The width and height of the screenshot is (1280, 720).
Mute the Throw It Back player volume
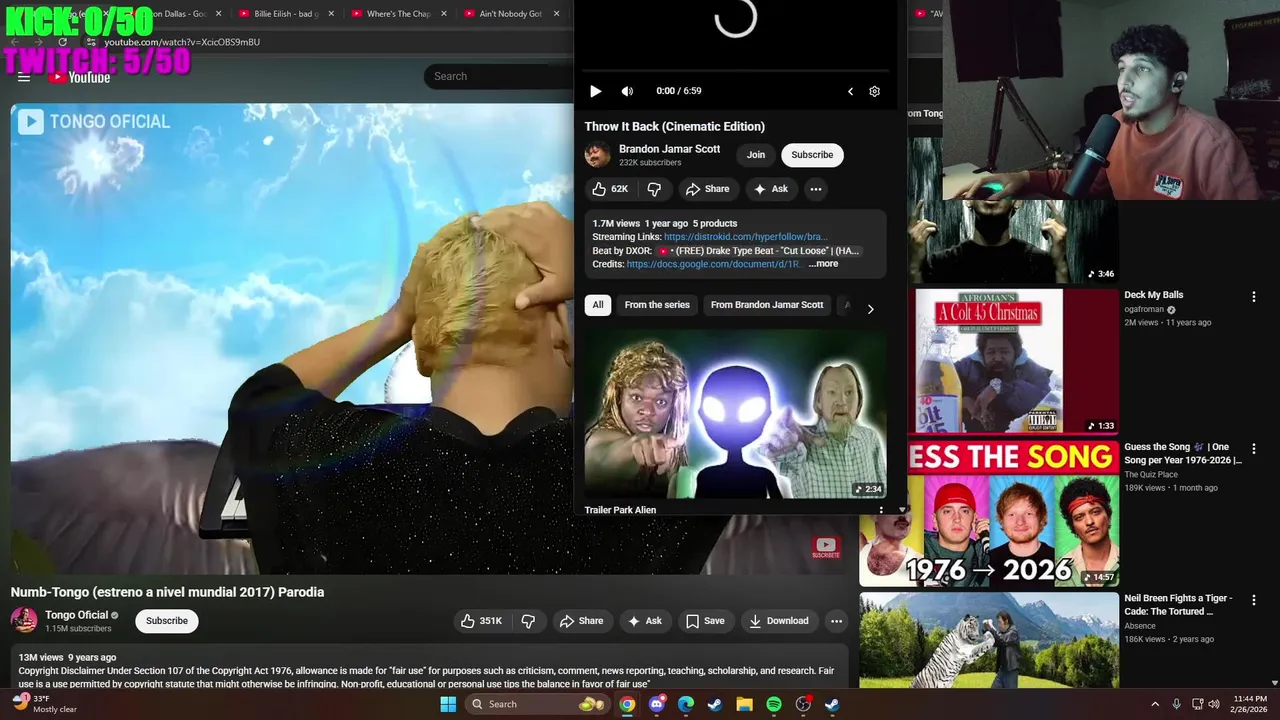point(627,91)
